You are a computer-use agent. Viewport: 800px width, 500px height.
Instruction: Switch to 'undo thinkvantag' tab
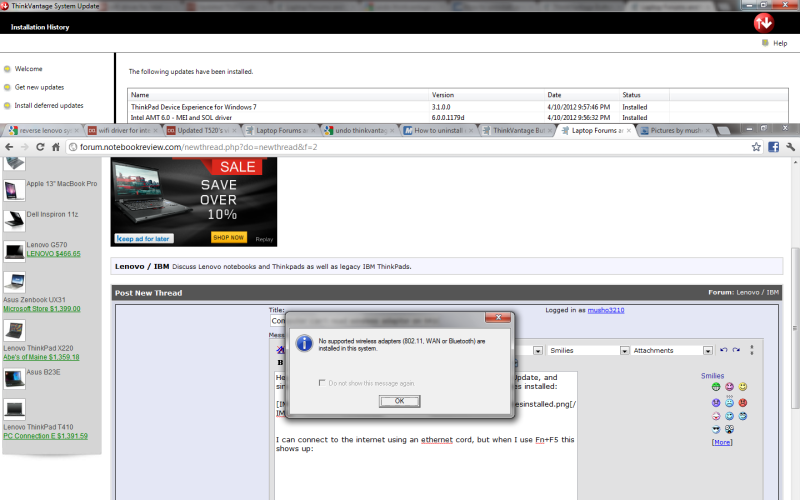pos(361,131)
